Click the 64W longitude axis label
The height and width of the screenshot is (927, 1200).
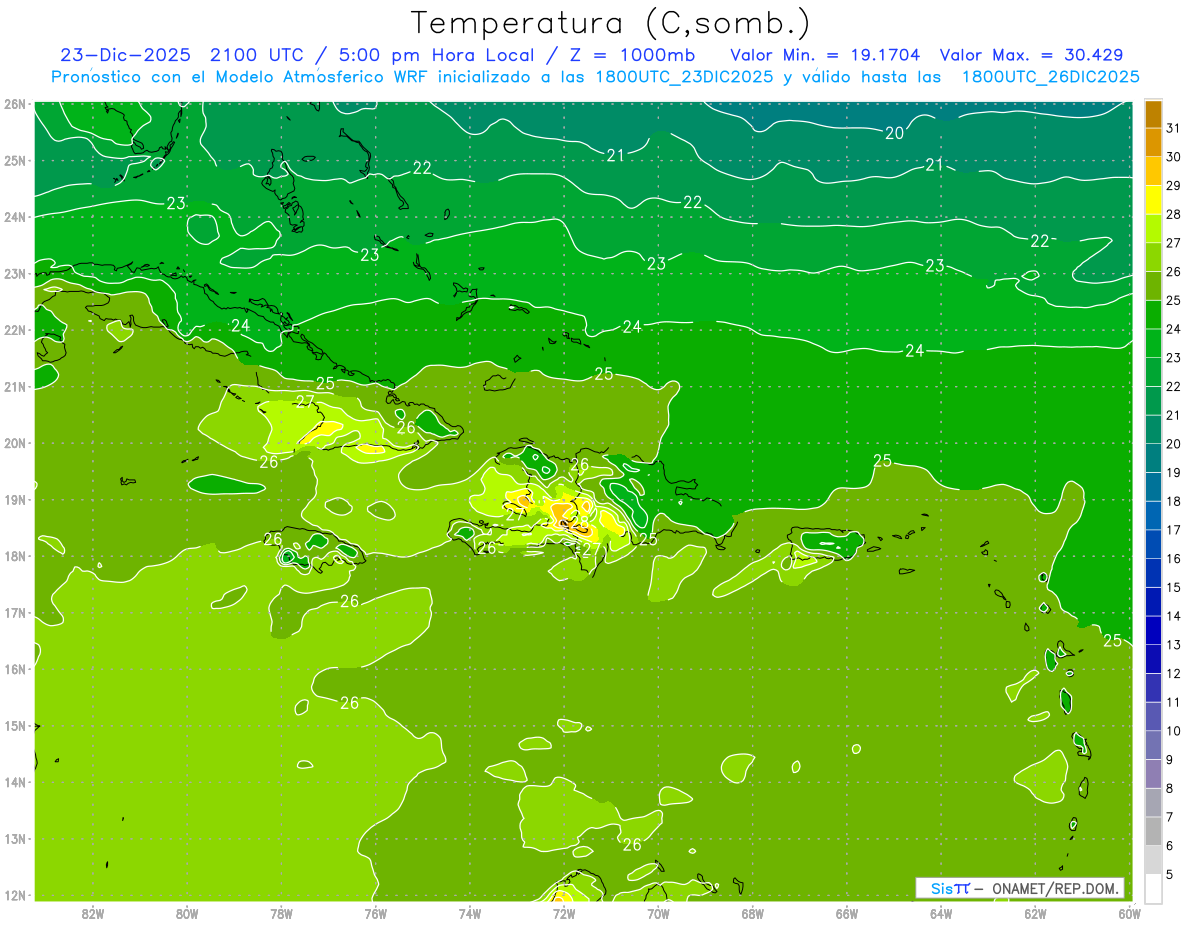tap(941, 913)
